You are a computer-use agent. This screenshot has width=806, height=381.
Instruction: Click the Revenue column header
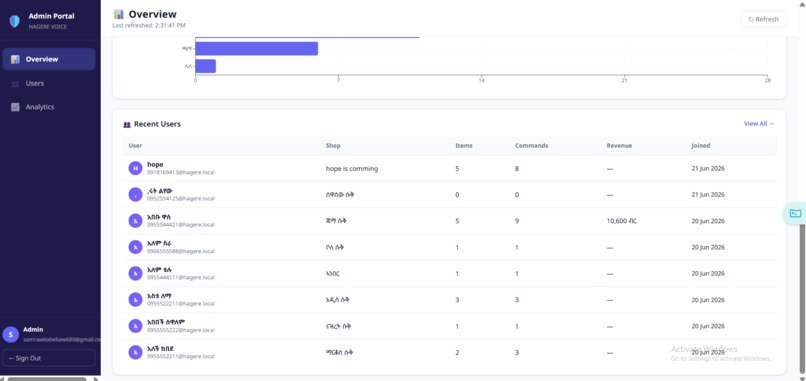pos(619,146)
